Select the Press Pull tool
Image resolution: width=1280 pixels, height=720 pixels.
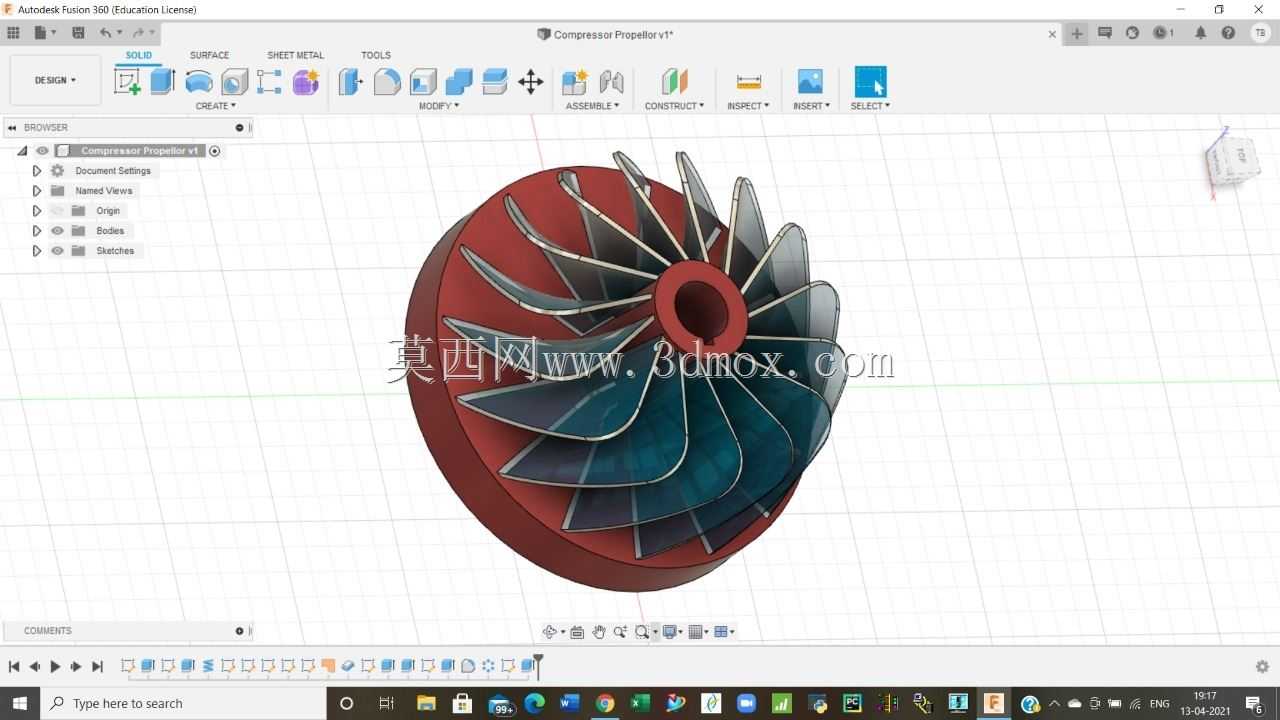pyautogui.click(x=350, y=82)
